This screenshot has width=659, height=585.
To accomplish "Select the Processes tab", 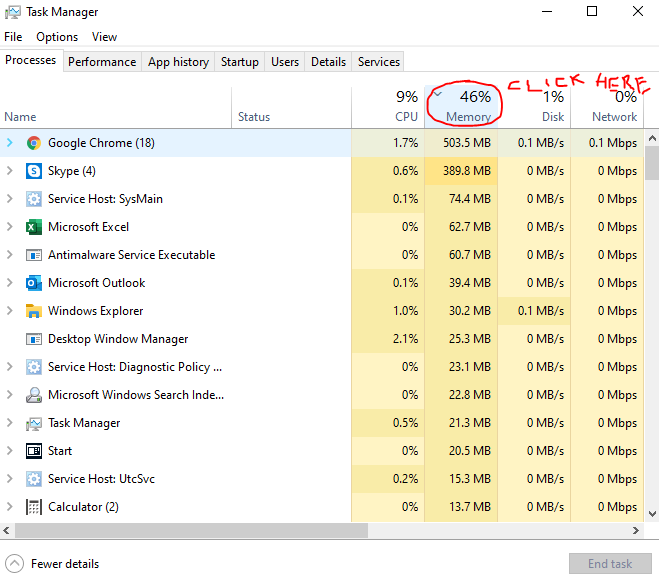I will point(31,60).
